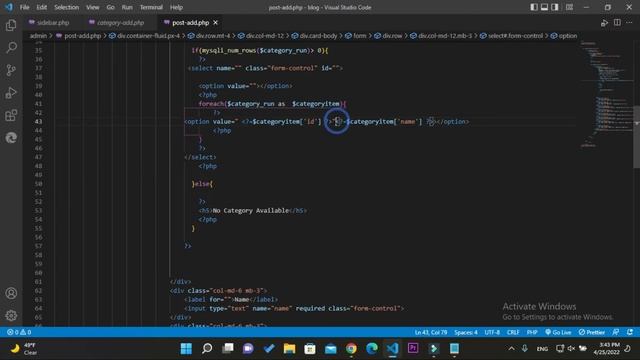Open Adobe Premiere Pro from taskbar
640x360 pixels.
point(413,349)
